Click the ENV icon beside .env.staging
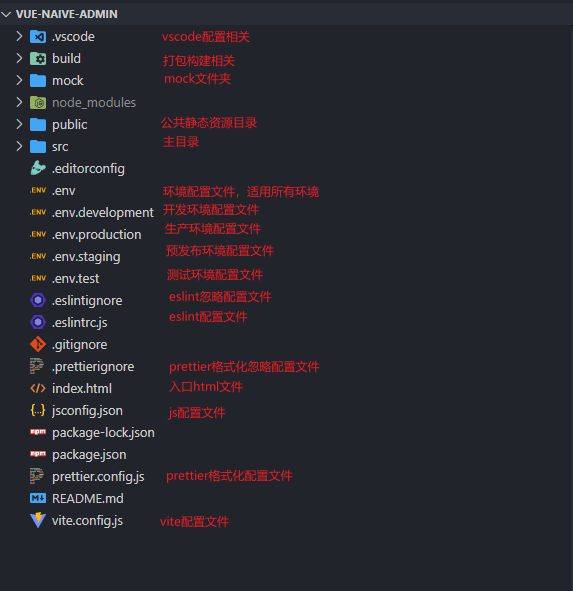 [x=38, y=256]
